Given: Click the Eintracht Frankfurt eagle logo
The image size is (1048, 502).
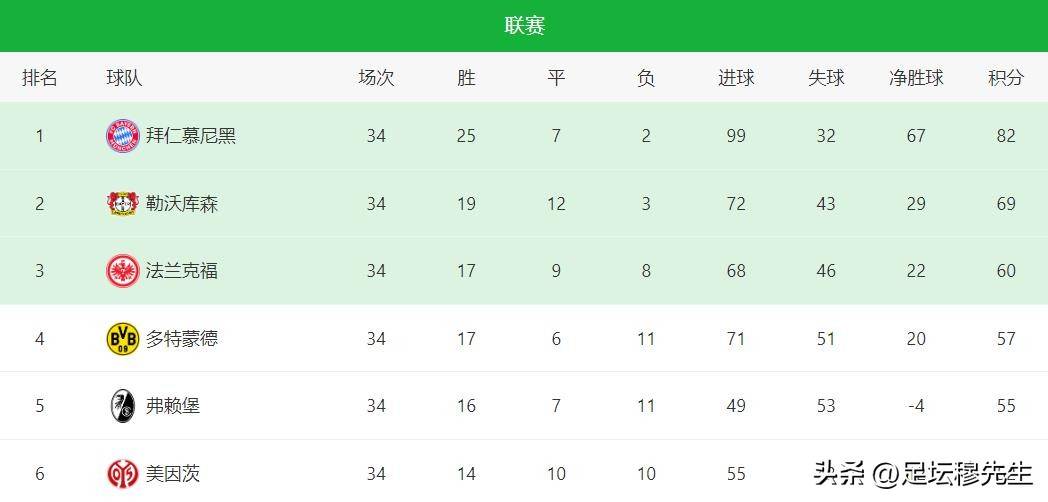Looking at the screenshot, I should (x=123, y=271).
